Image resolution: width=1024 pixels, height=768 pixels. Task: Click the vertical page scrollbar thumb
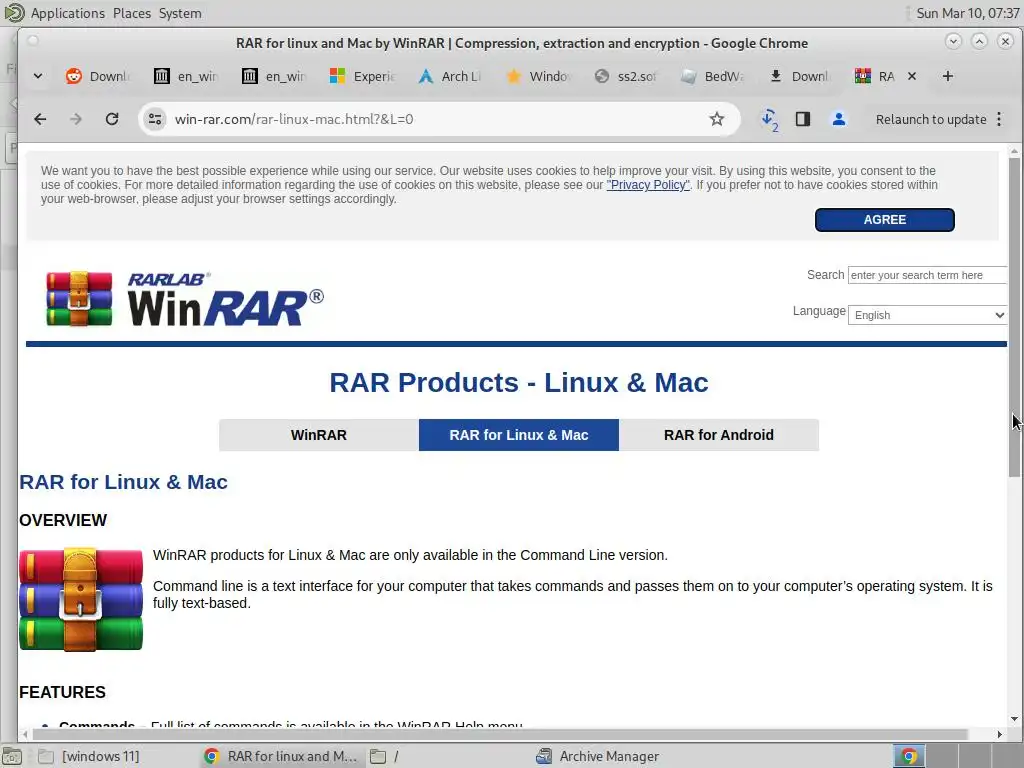[1014, 317]
